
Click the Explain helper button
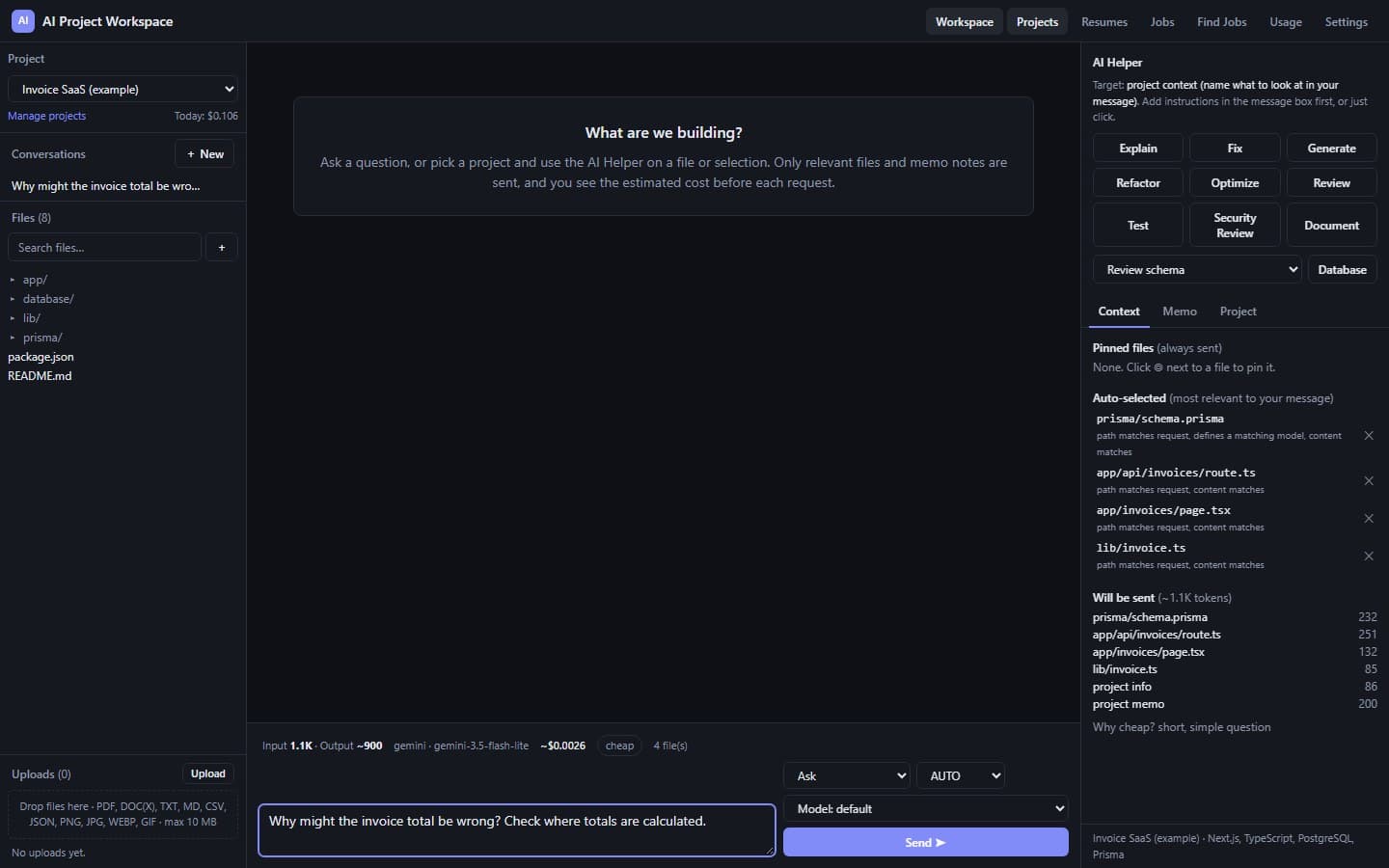pyautogui.click(x=1137, y=149)
